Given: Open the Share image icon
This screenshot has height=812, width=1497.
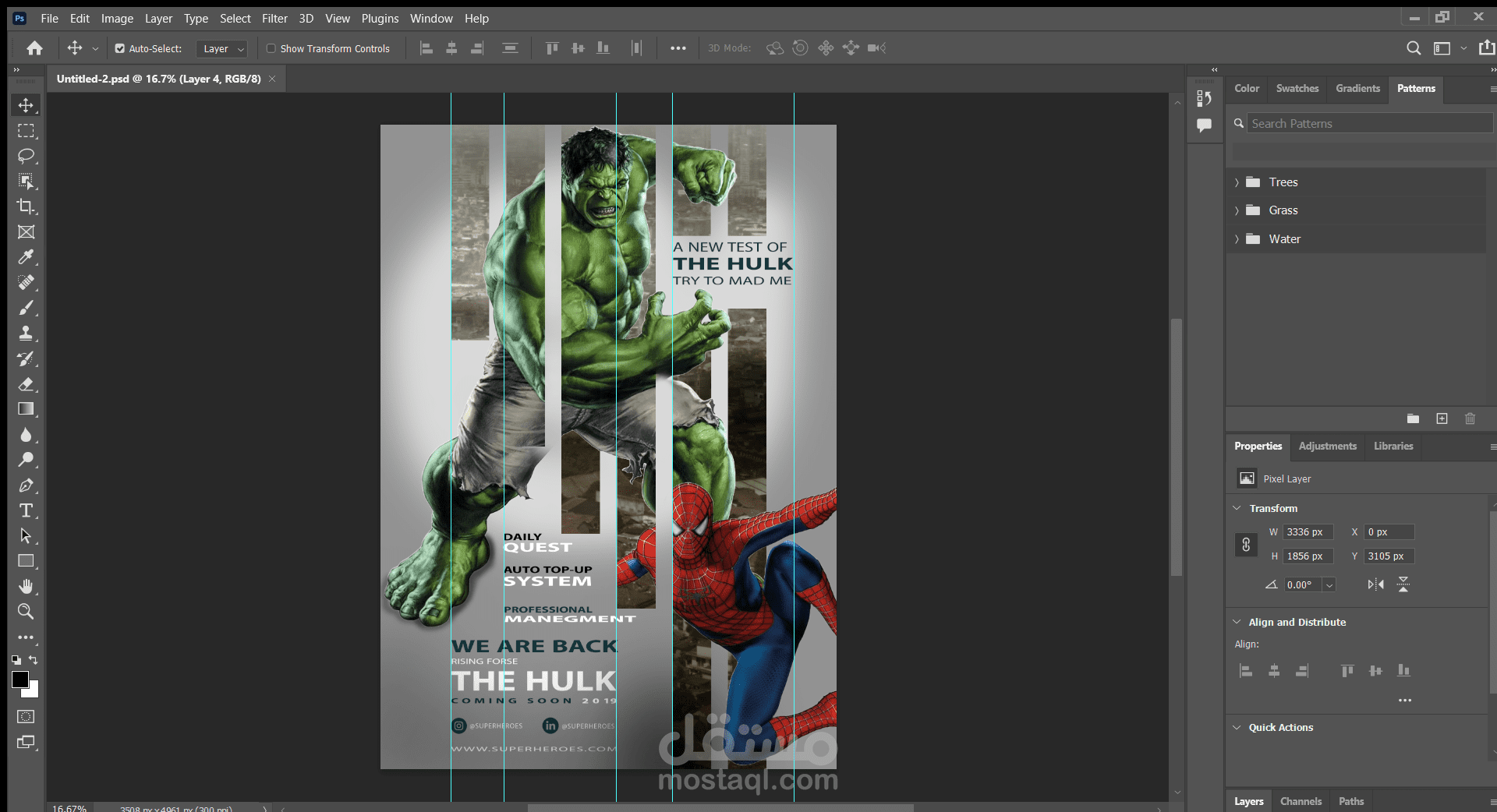Looking at the screenshot, I should tap(1487, 48).
